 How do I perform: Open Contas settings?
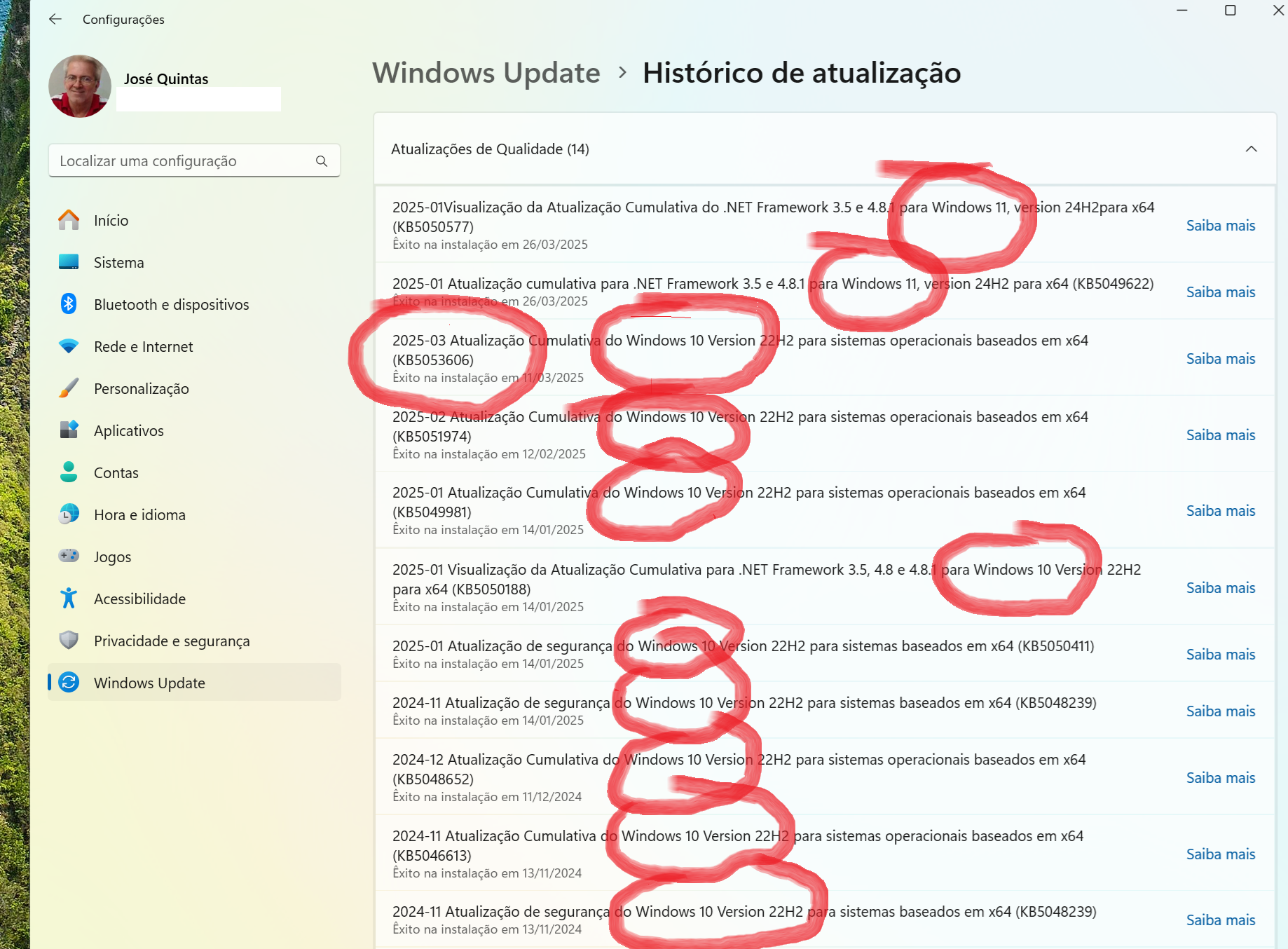click(194, 472)
